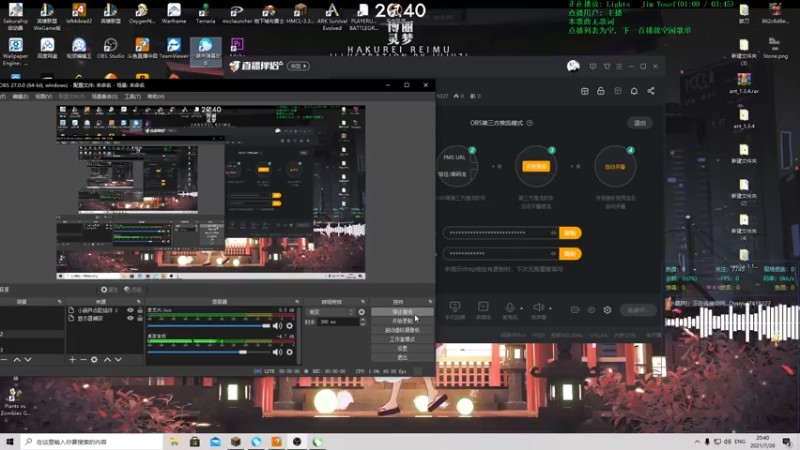Click Start Recording button in OBS controls
The width and height of the screenshot is (800, 450).
(x=402, y=321)
